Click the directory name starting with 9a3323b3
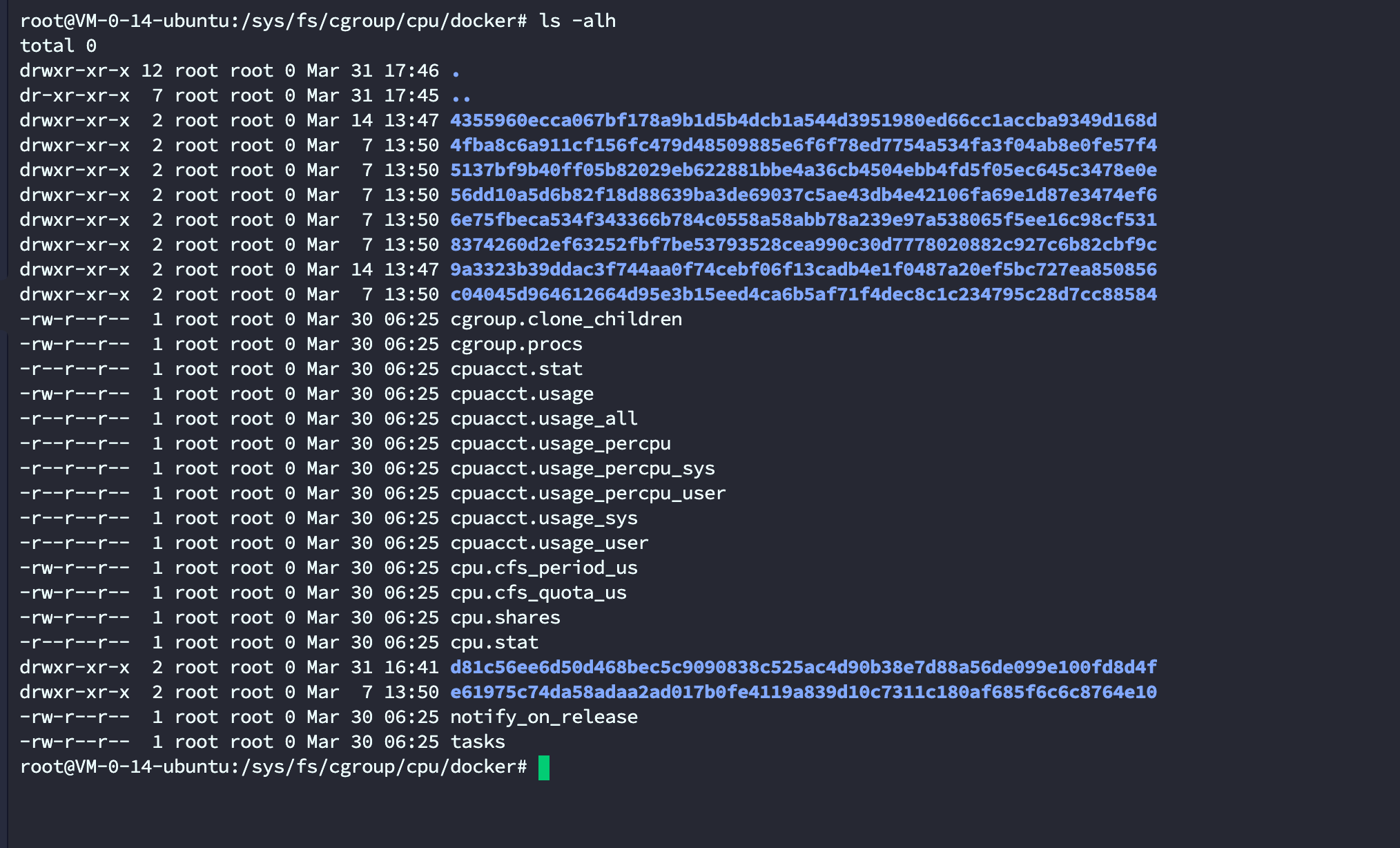The width and height of the screenshot is (1400, 848). tap(803, 269)
